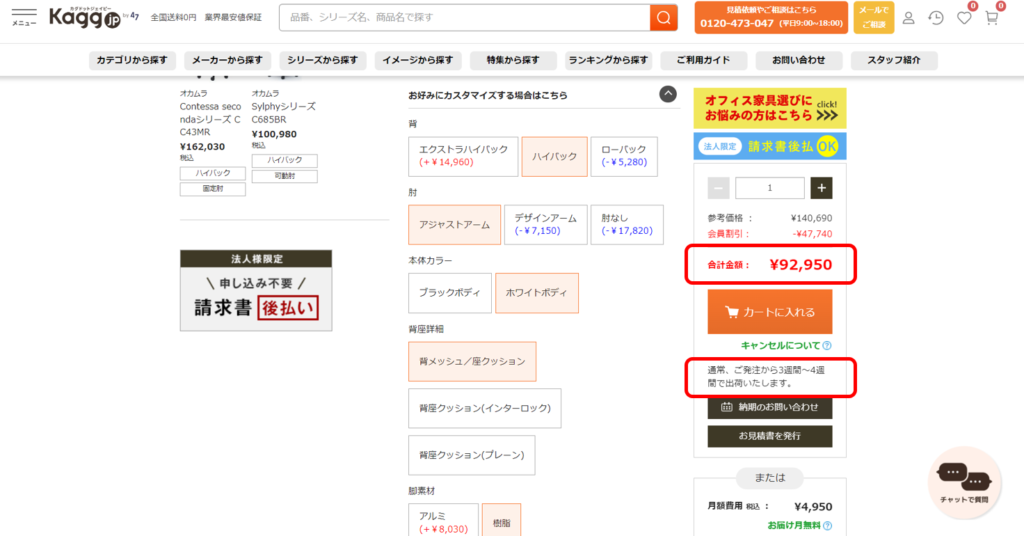Click the quantity input field
The image size is (1024, 536).
click(770, 188)
